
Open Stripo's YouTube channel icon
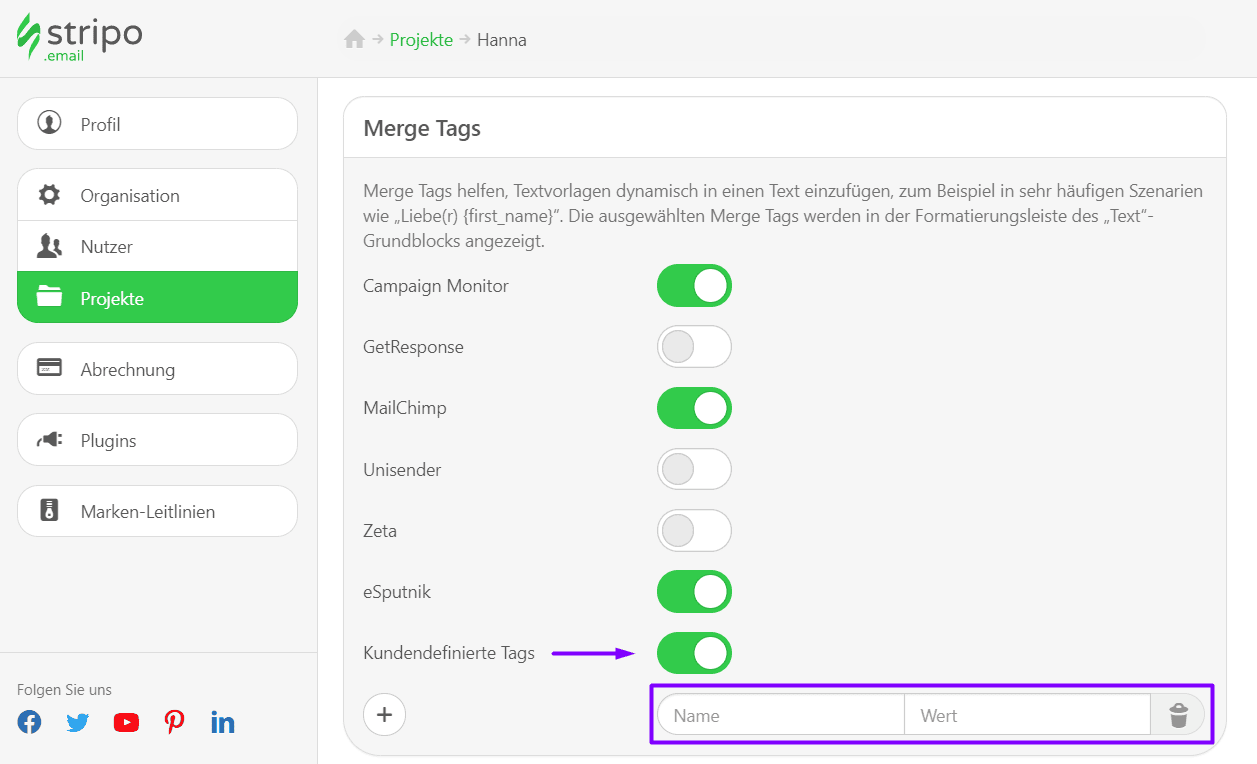[126, 721]
